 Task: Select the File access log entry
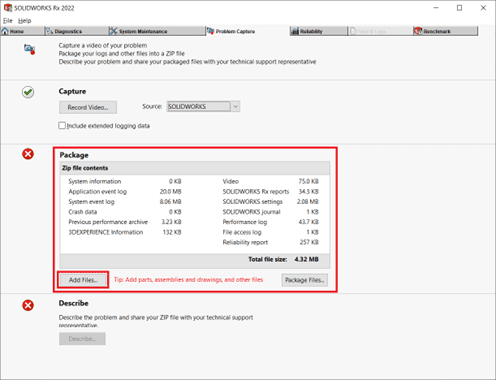[270, 232]
